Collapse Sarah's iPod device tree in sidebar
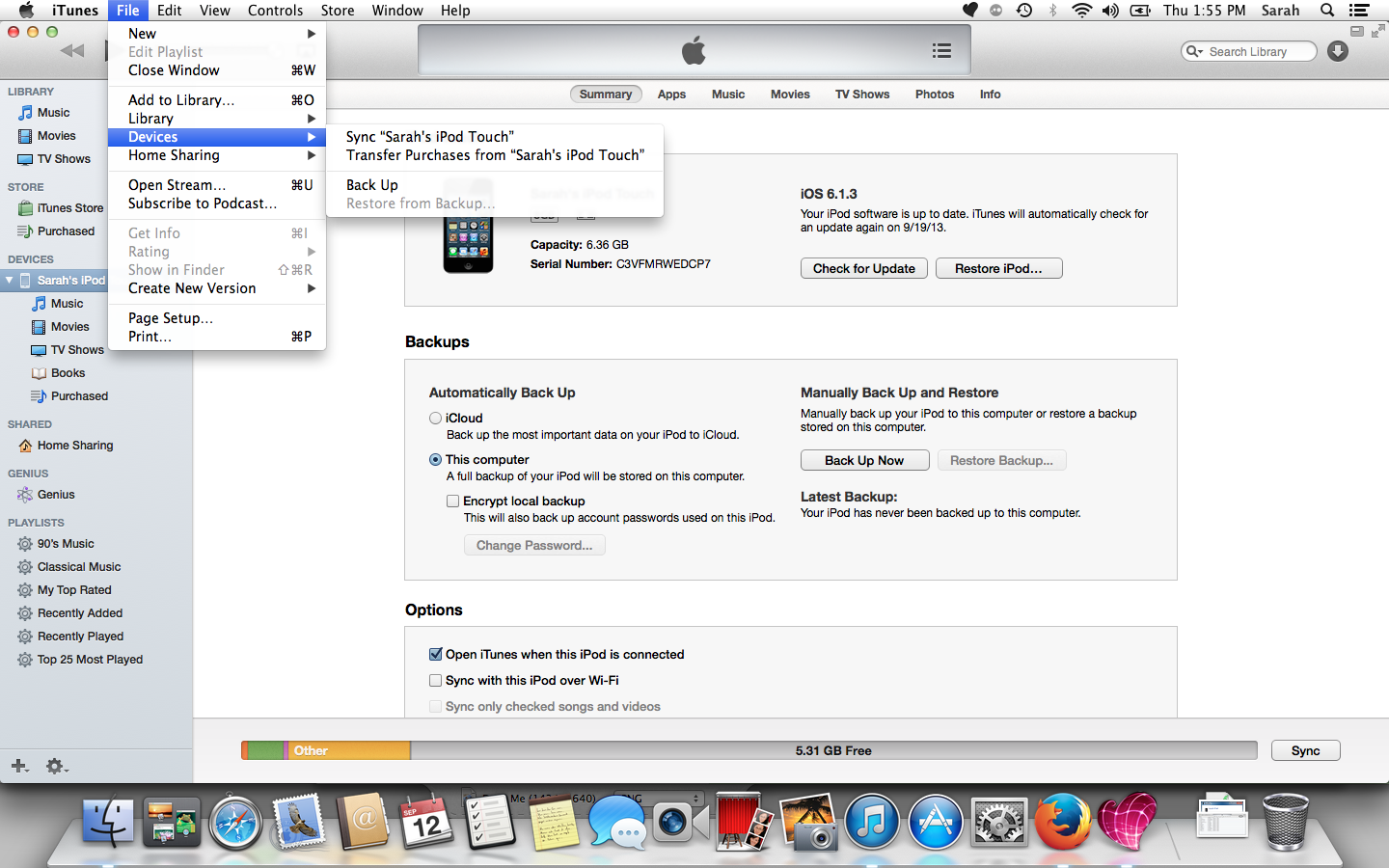Image resolution: width=1389 pixels, height=868 pixels. pos(8,280)
